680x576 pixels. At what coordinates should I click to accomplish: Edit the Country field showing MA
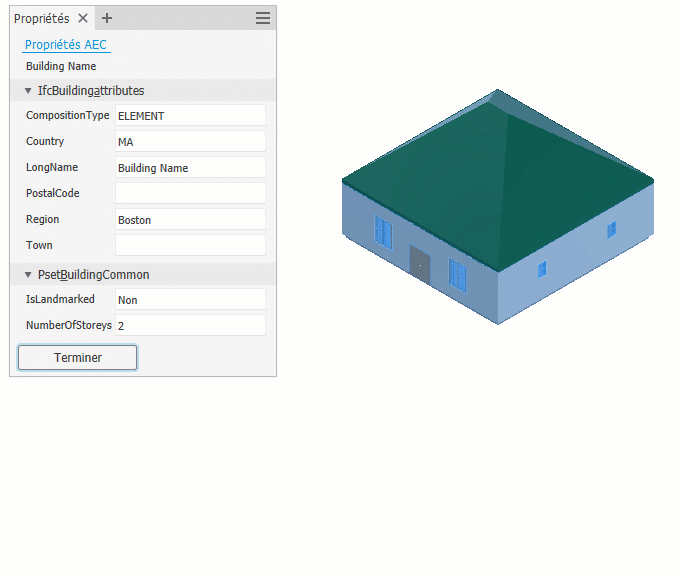click(x=190, y=141)
